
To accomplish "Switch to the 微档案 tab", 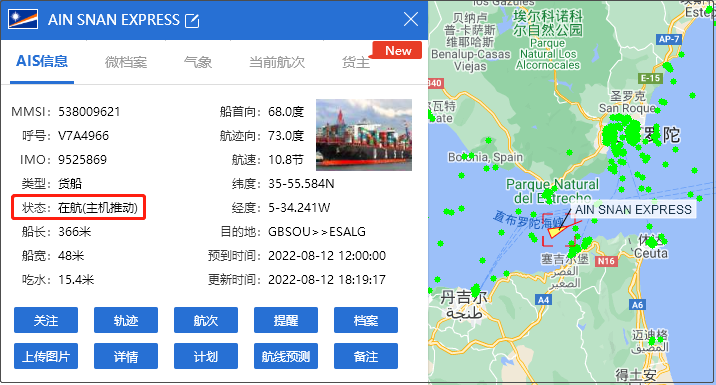I will [x=126, y=62].
